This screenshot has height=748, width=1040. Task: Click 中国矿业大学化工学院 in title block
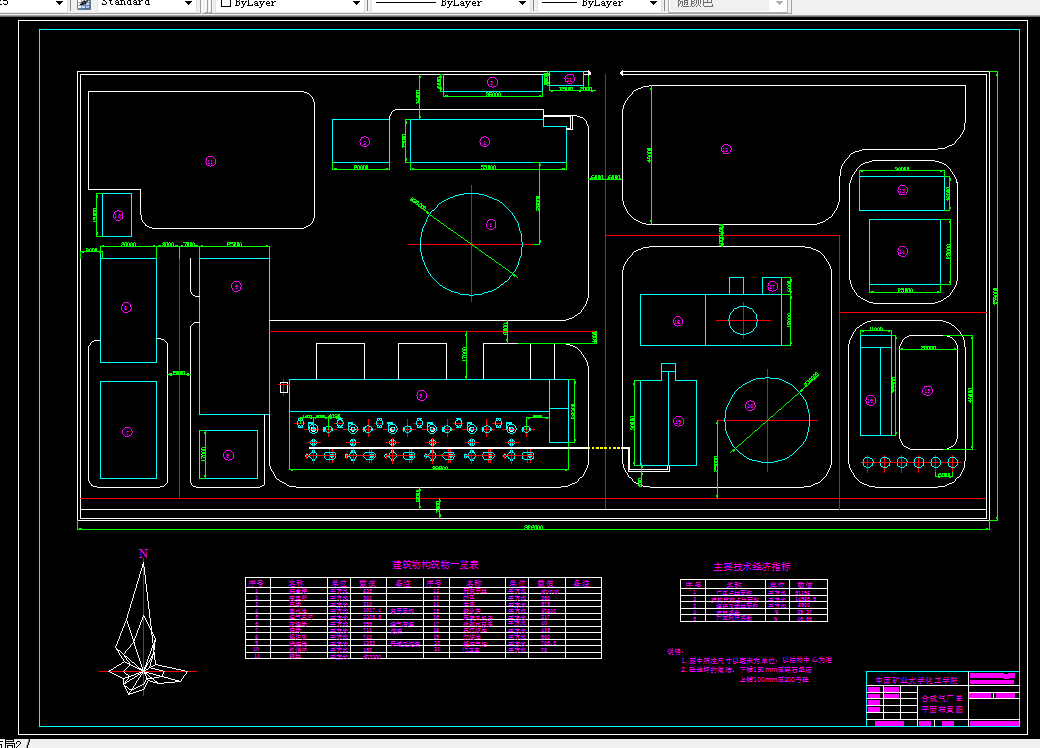tap(917, 680)
